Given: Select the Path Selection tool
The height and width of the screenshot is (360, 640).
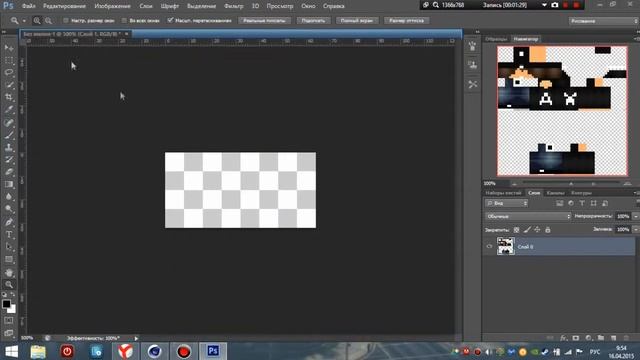Looking at the screenshot, I should 9,247.
